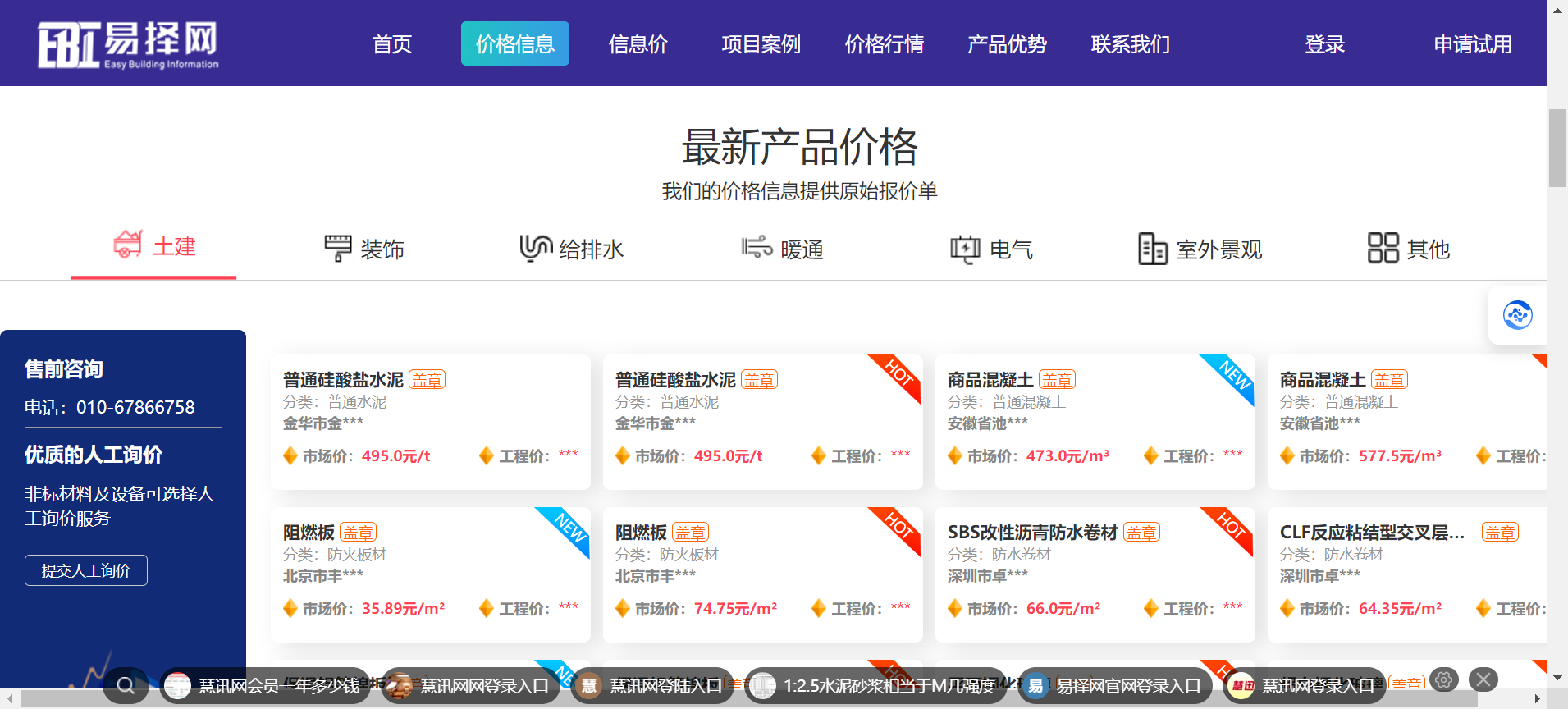Click the 其他 grid icon
This screenshot has width=1568, height=709.
click(x=1383, y=248)
